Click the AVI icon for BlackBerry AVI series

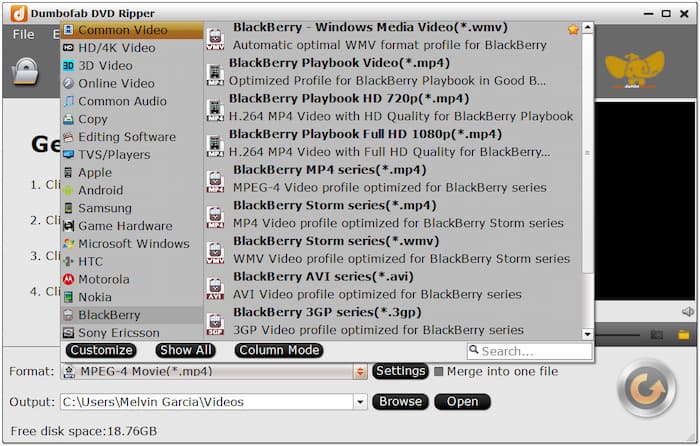(x=215, y=288)
